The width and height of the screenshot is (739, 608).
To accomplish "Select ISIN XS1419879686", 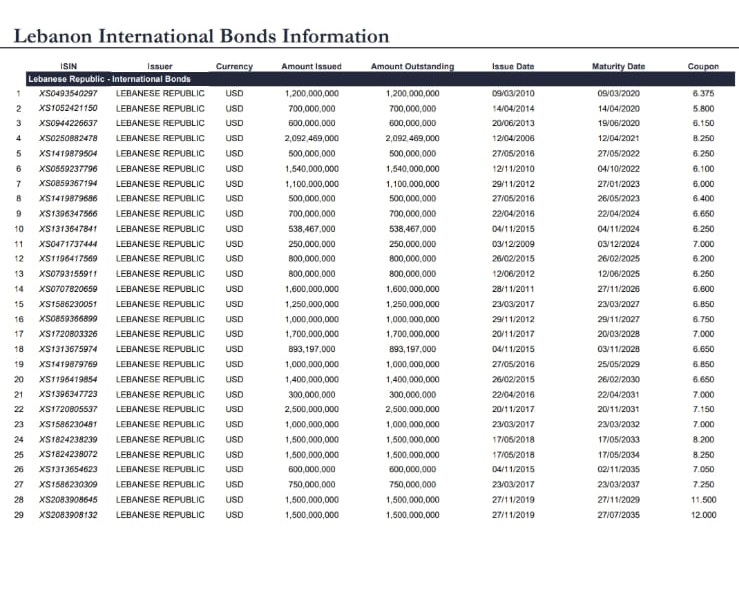I will pyautogui.click(x=68, y=198).
